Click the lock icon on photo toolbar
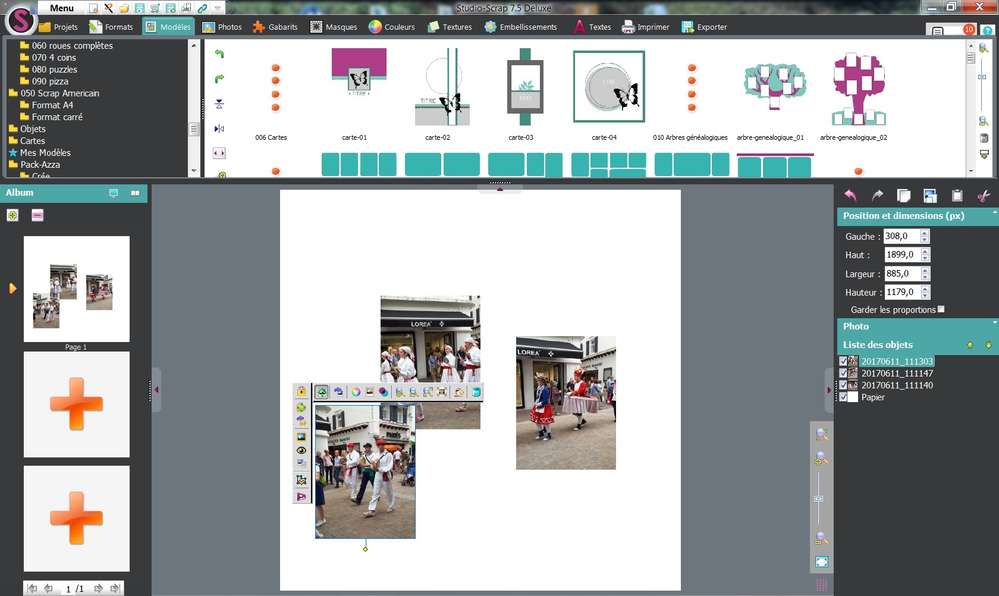 [301, 392]
